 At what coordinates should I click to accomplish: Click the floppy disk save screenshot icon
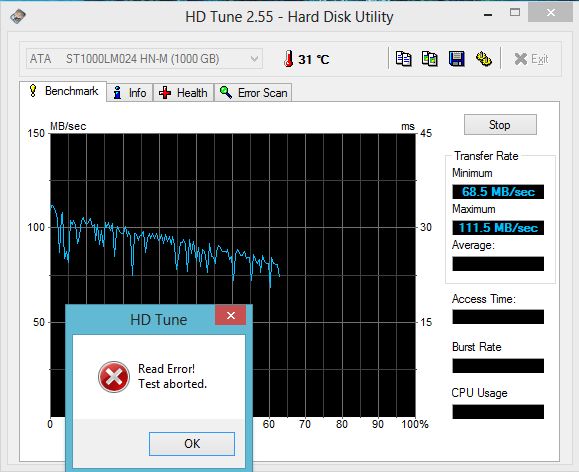[x=456, y=59]
